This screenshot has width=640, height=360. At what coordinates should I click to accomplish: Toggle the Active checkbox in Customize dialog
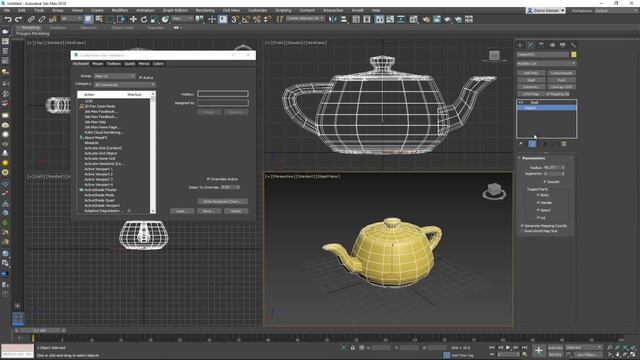140,77
